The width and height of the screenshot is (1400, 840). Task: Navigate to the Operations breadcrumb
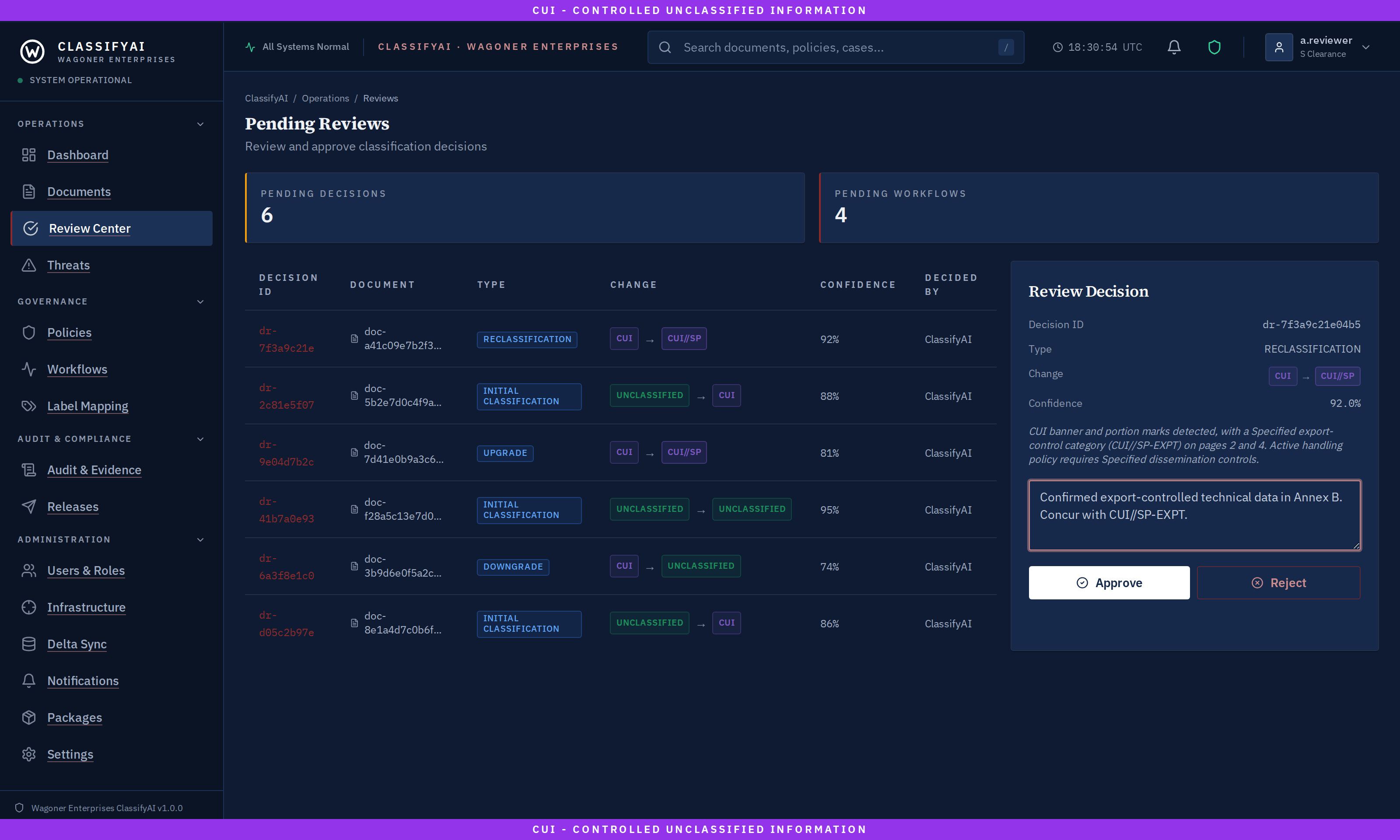(325, 98)
